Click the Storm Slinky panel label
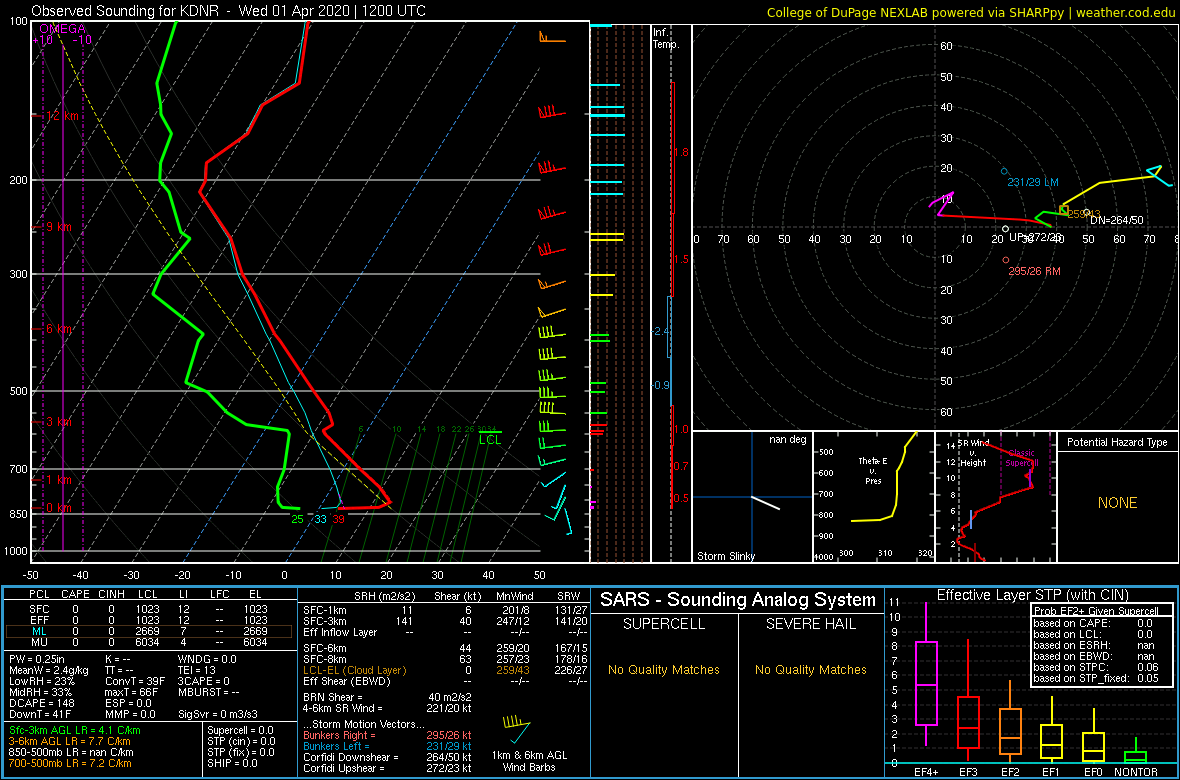This screenshot has width=1180, height=780. [727, 556]
